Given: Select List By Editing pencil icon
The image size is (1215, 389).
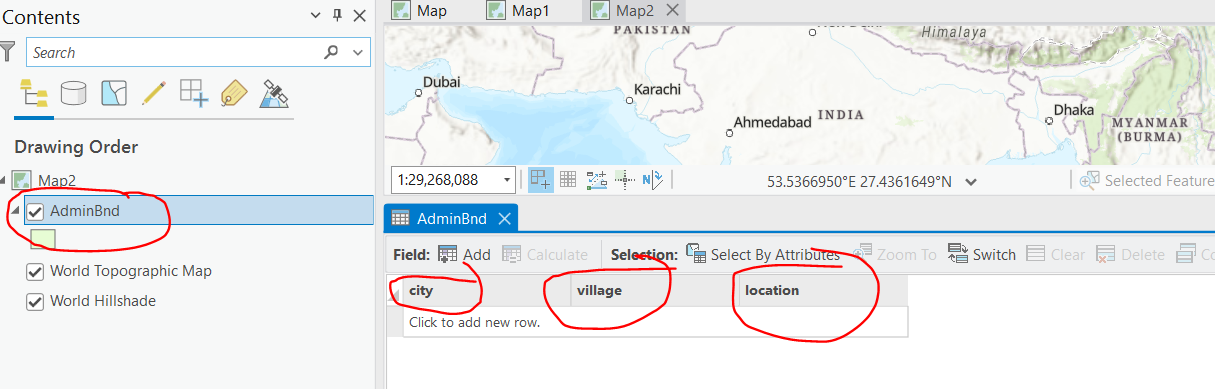Looking at the screenshot, I should tap(153, 94).
